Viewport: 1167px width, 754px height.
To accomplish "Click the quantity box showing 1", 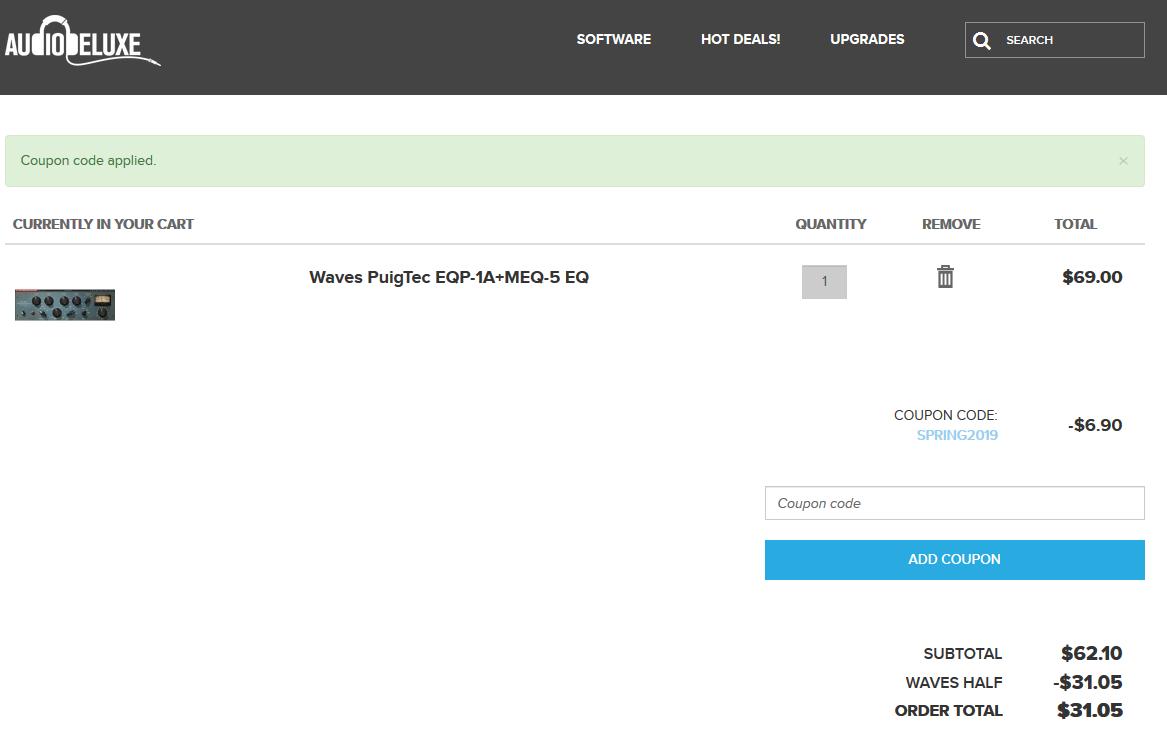I will [824, 281].
